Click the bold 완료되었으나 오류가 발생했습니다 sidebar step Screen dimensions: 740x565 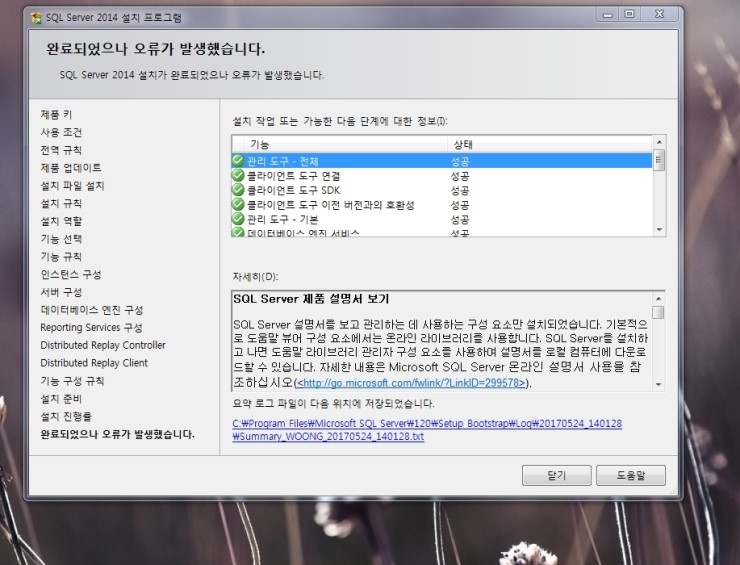118,434
